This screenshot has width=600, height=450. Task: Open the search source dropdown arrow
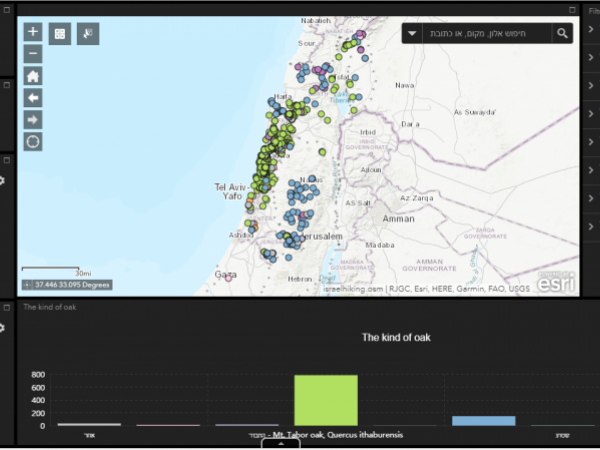coord(413,34)
